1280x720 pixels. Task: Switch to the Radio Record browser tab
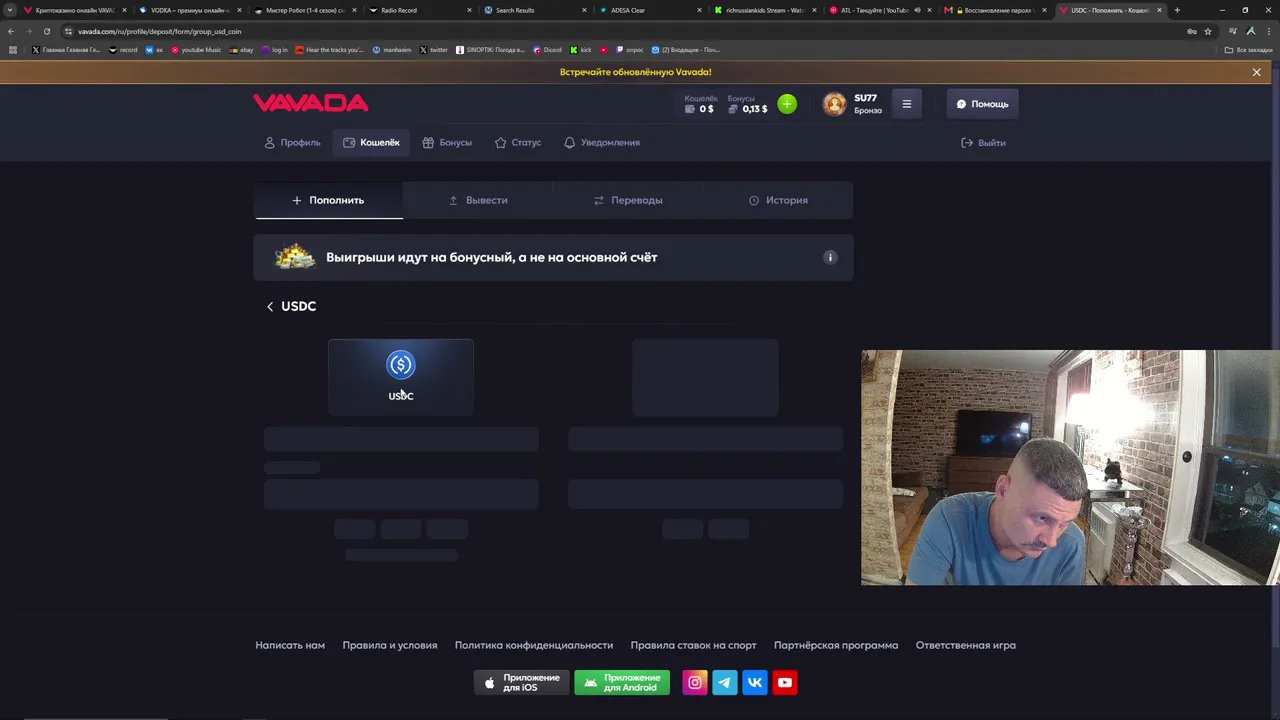[x=419, y=10]
